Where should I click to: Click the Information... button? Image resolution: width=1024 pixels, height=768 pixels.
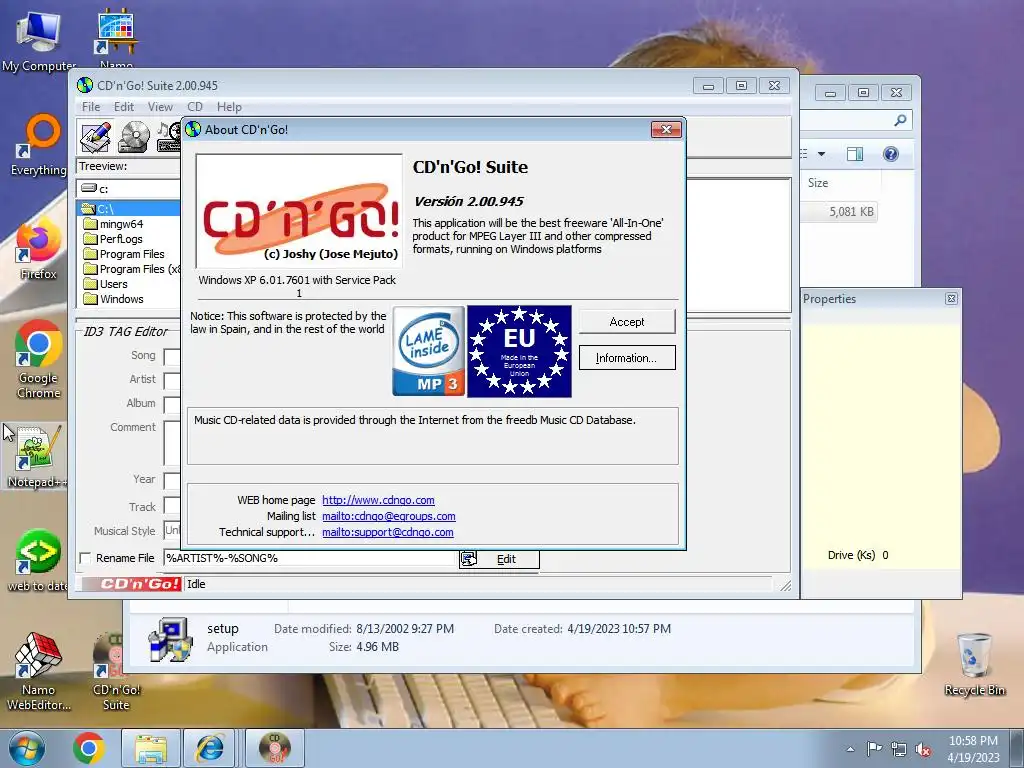(x=627, y=358)
